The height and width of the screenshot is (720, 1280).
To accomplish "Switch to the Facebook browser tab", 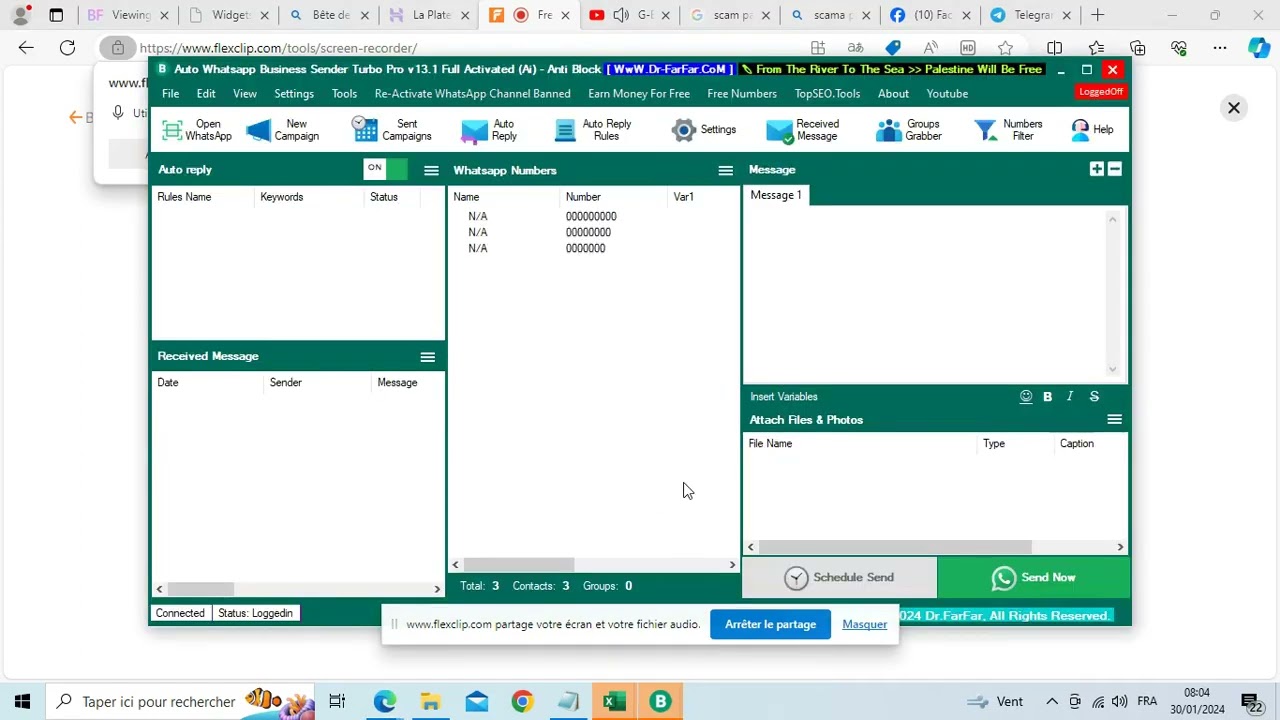I will pyautogui.click(x=932, y=15).
